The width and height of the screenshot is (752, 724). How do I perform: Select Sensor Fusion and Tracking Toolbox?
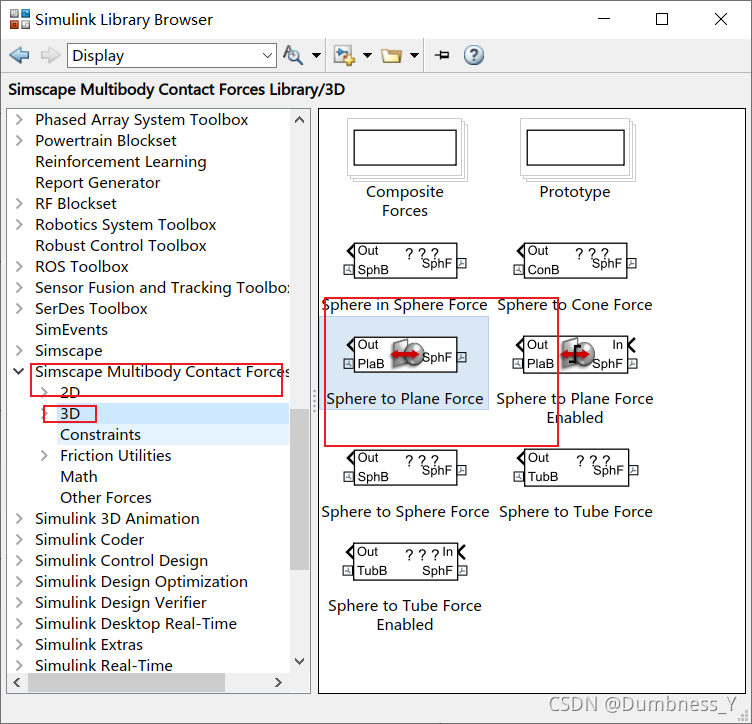coord(162,288)
